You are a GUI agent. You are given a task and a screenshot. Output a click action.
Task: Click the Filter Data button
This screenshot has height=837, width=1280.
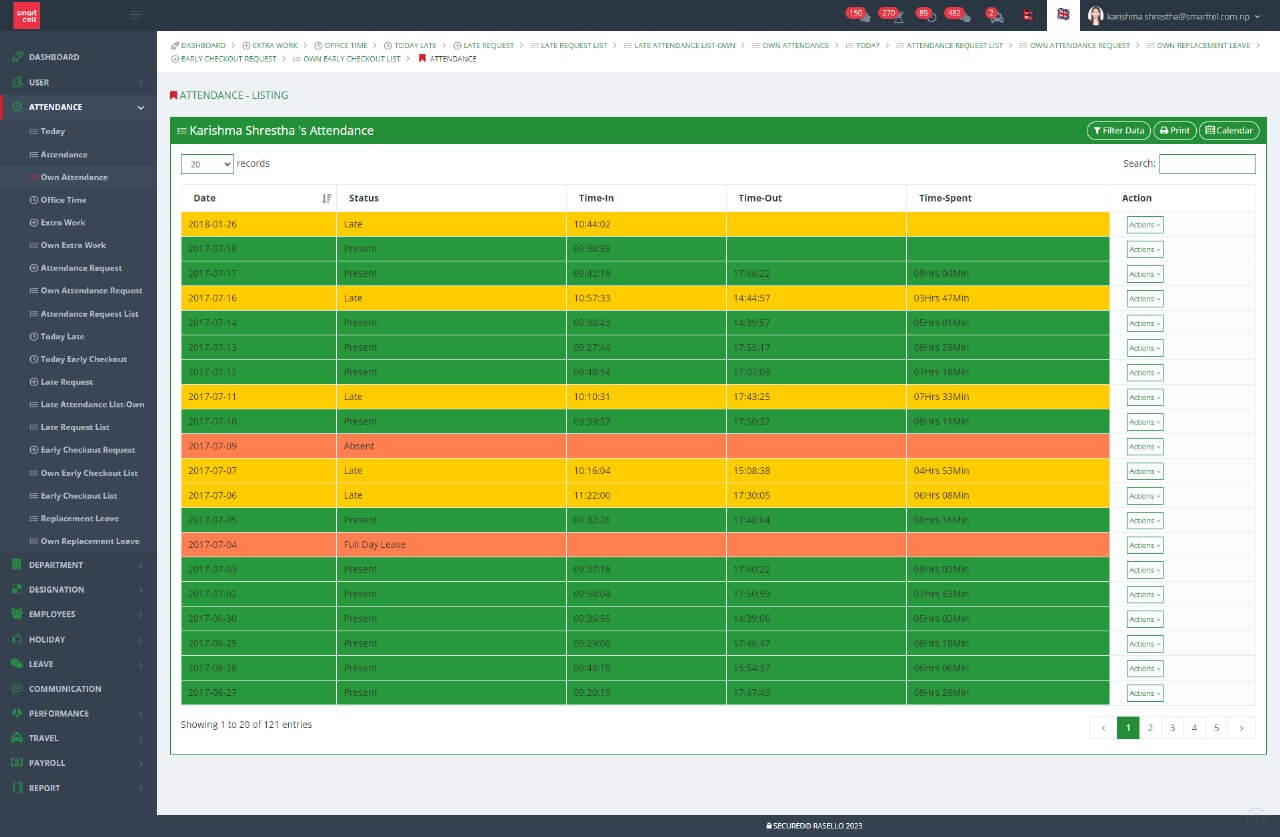(x=1118, y=131)
